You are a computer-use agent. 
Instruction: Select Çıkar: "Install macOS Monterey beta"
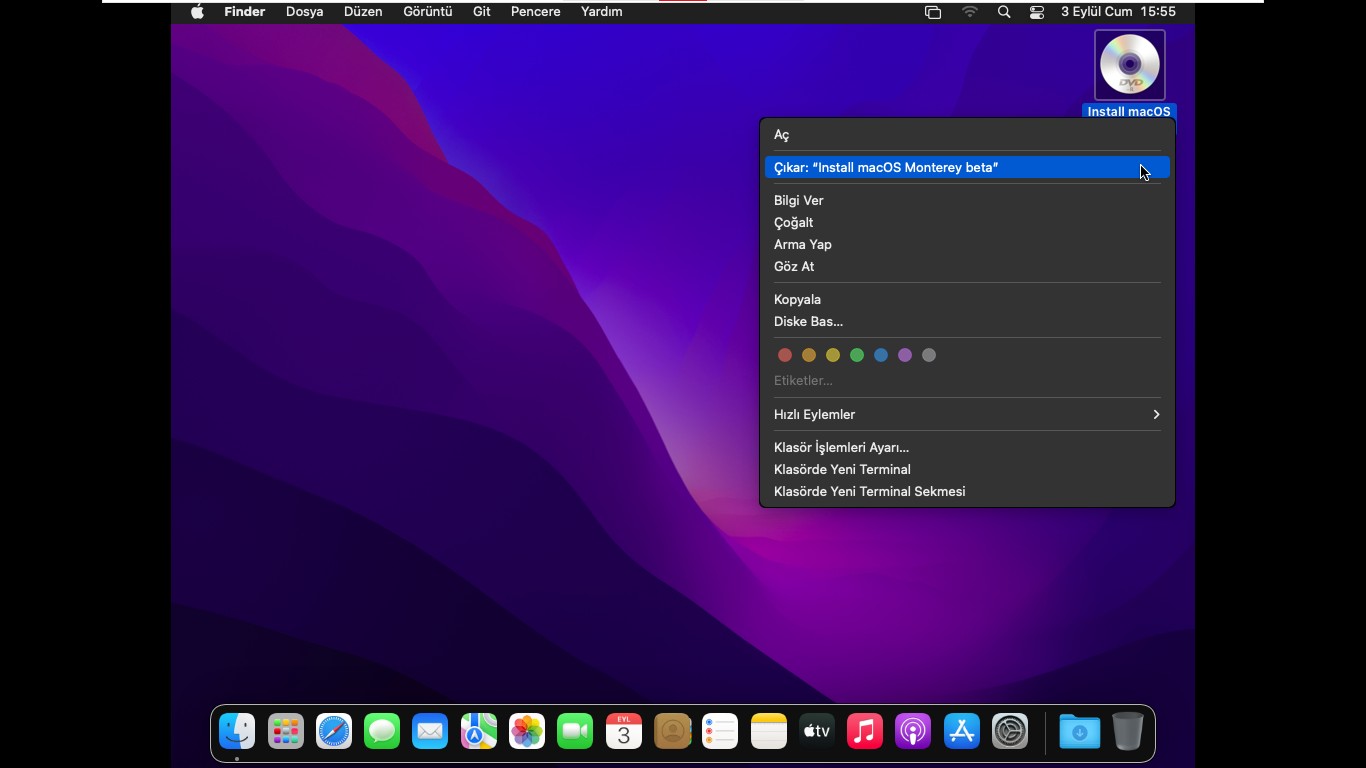pyautogui.click(x=967, y=168)
